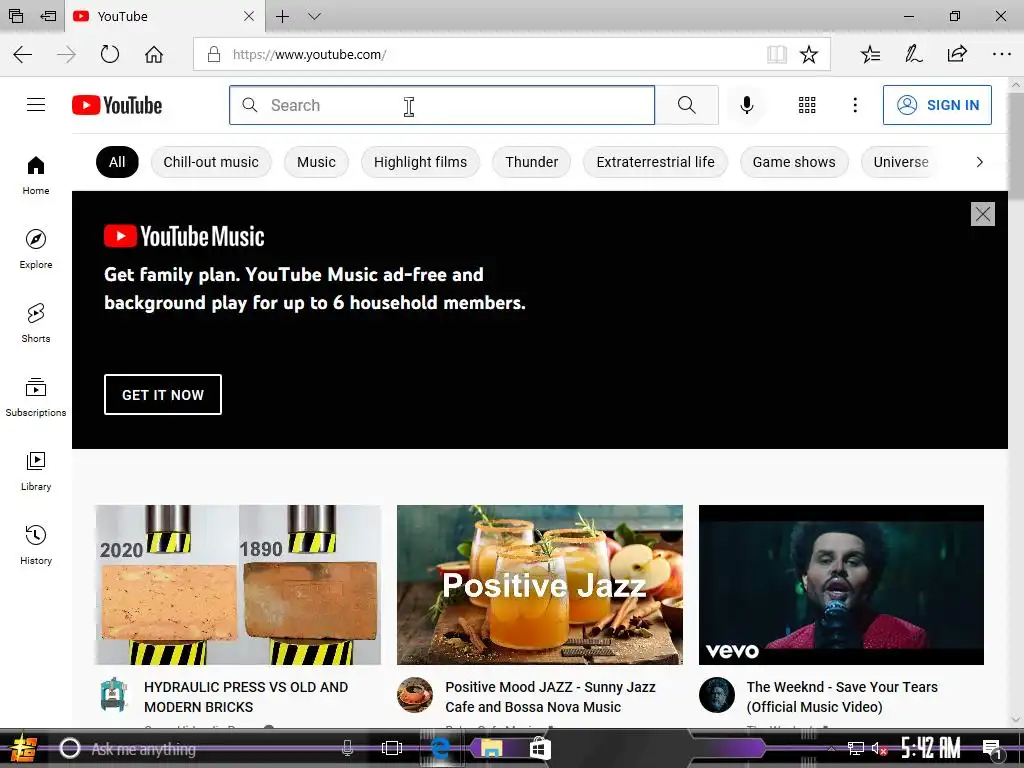This screenshot has width=1024, height=768.
Task: Open the YouTube apps grid icon
Action: (807, 104)
